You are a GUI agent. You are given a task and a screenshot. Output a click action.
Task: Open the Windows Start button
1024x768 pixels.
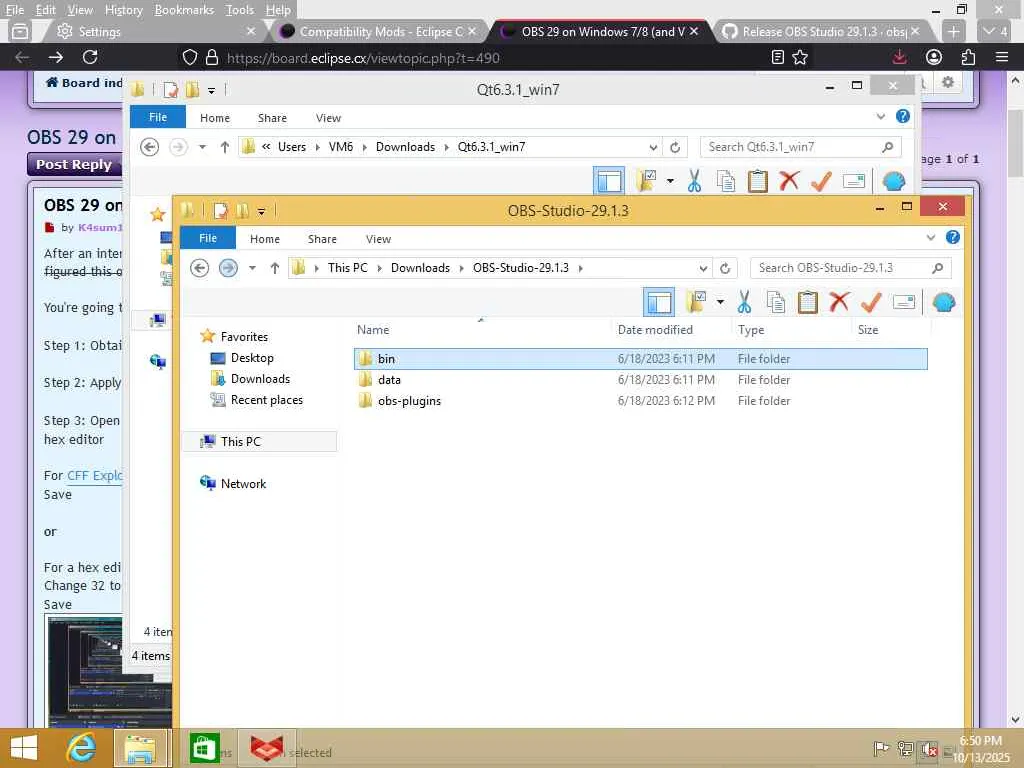tap(24, 748)
